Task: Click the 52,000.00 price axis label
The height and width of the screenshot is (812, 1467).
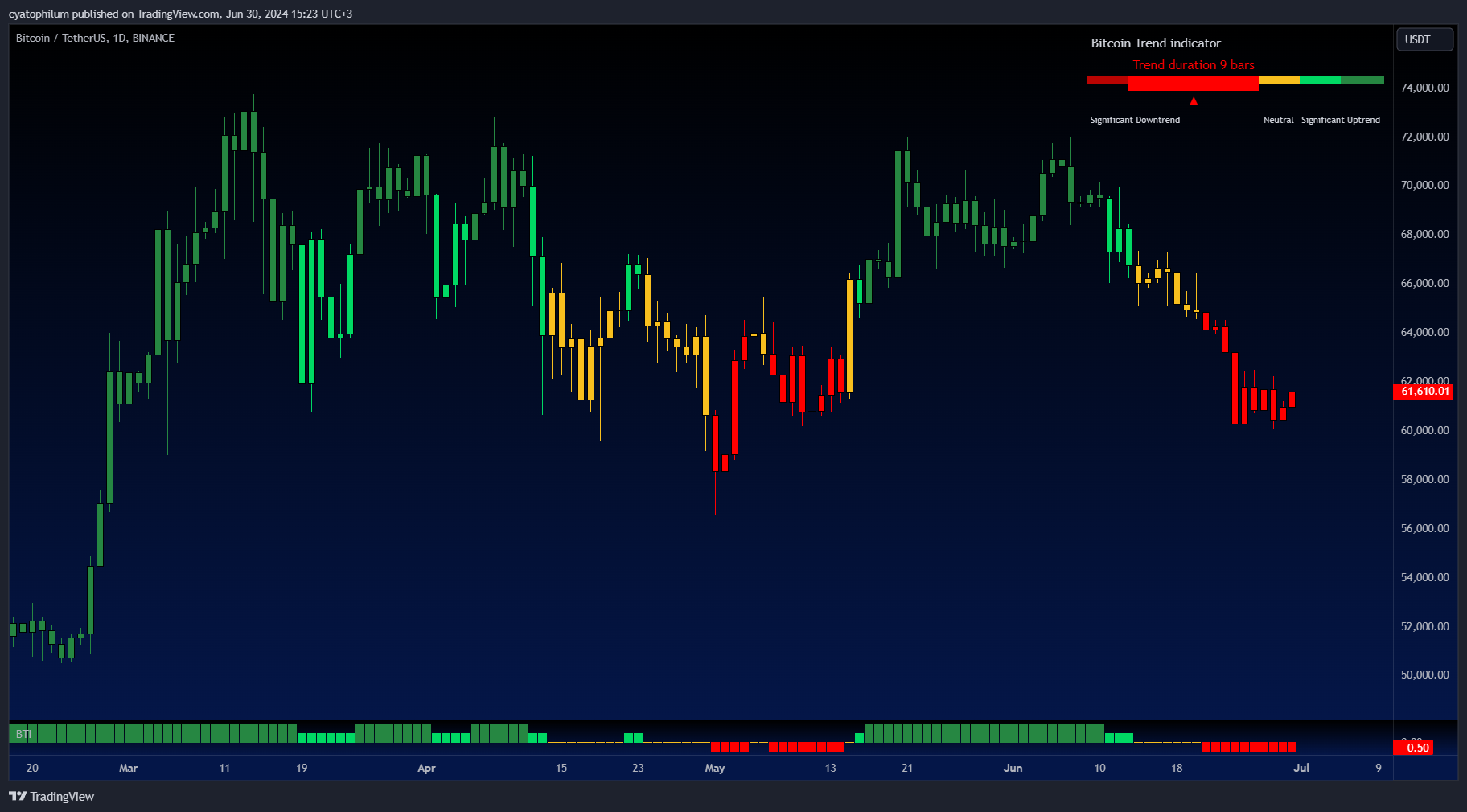Action: tap(1424, 626)
